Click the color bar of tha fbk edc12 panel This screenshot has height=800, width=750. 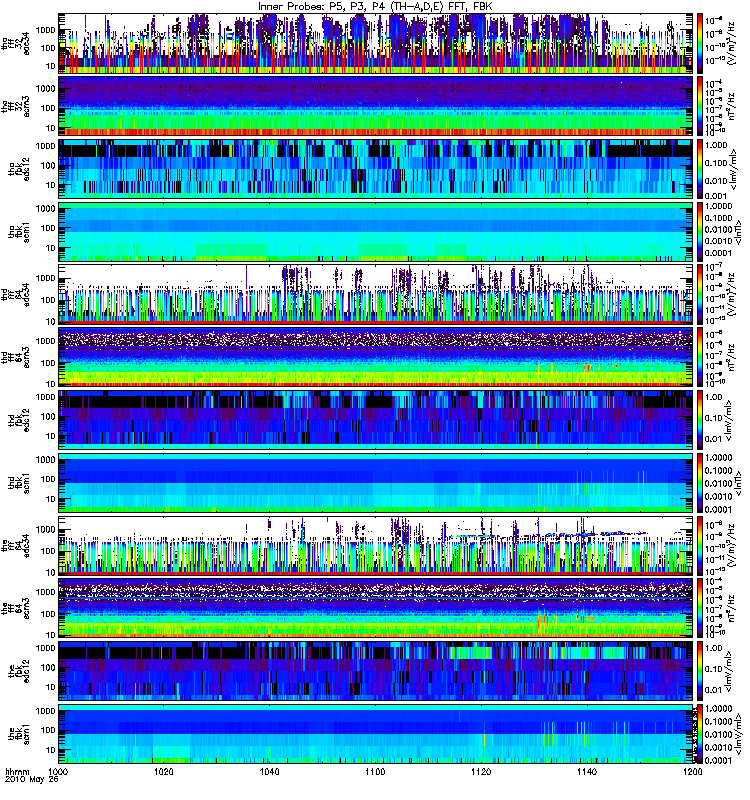tap(700, 169)
